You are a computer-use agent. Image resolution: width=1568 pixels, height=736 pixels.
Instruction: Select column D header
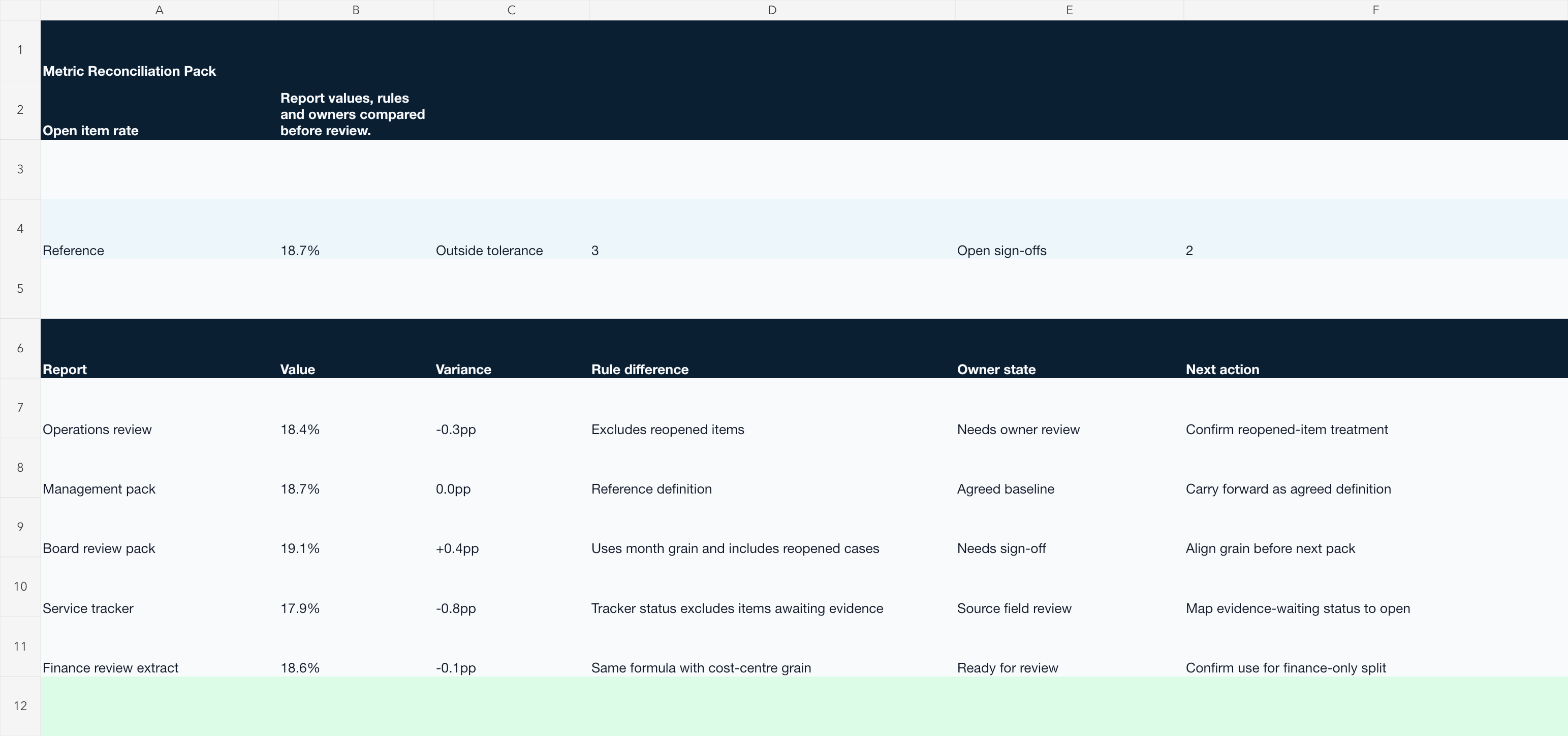pos(772,10)
